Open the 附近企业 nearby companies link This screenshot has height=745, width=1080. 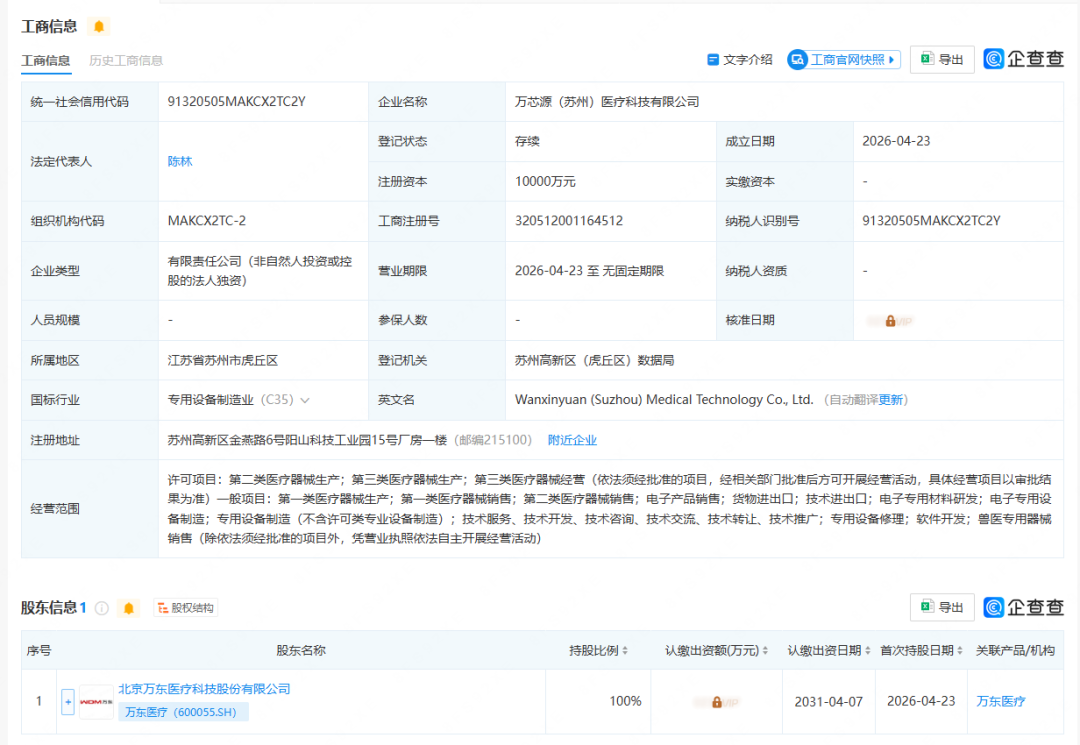point(572,440)
